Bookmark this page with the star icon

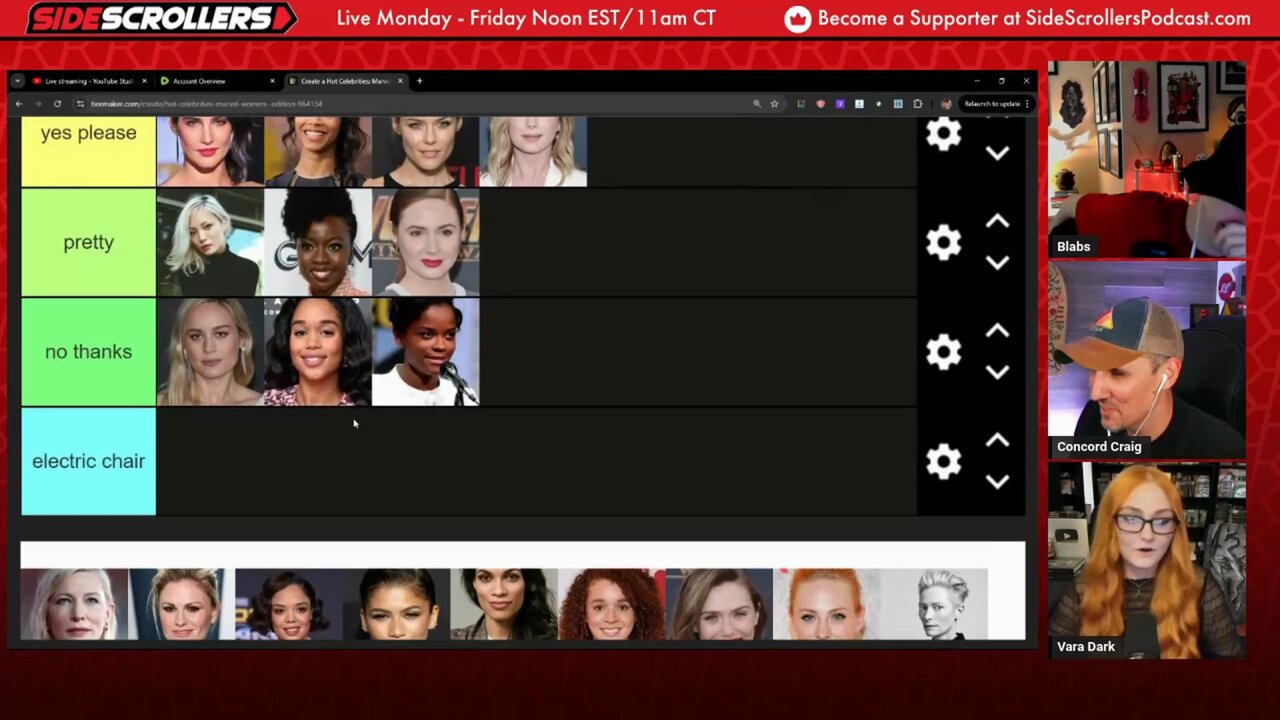pyautogui.click(x=774, y=104)
